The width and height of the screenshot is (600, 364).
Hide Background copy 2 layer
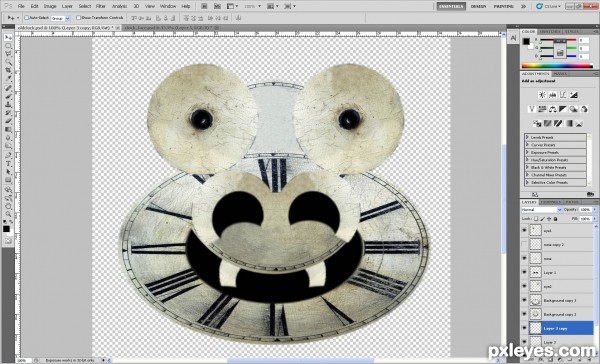tap(524, 314)
